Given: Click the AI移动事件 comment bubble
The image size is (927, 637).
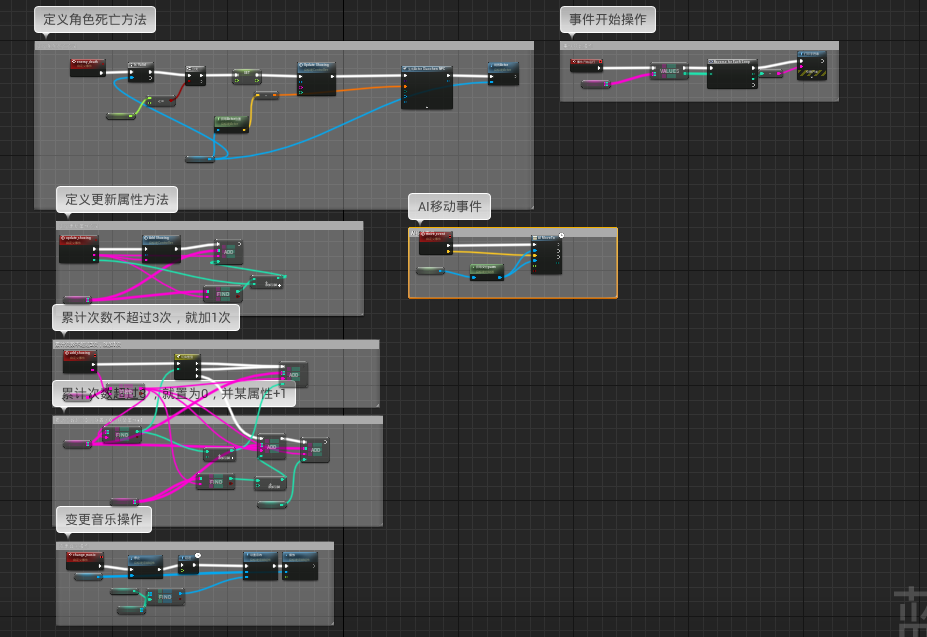Looking at the screenshot, I should 449,206.
